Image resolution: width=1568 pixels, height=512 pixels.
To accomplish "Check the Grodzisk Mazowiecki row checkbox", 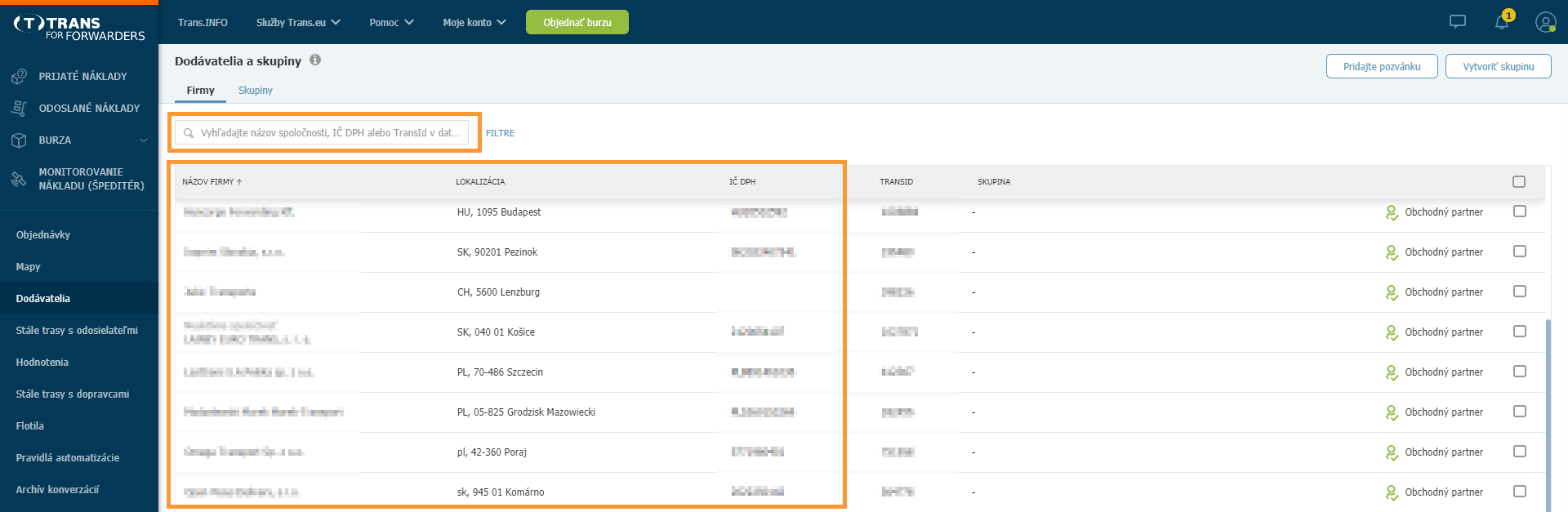I will pos(1520,411).
